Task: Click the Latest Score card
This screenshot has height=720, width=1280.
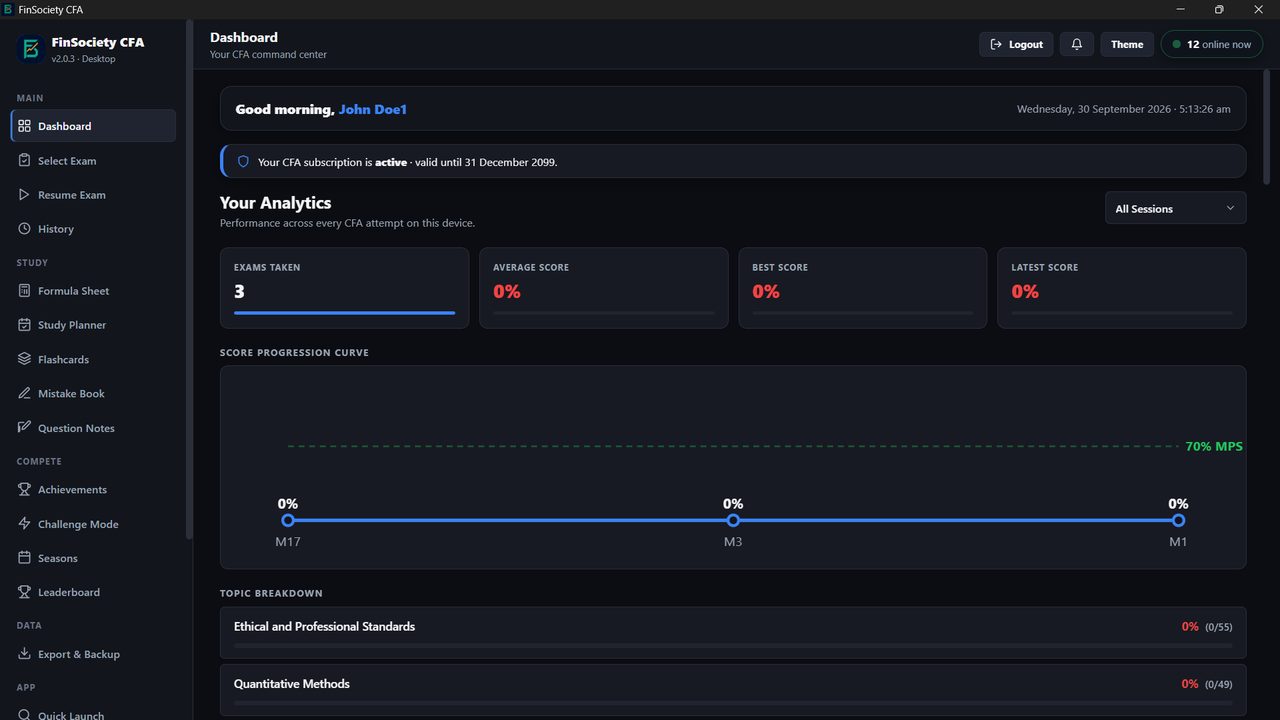Action: point(1121,288)
